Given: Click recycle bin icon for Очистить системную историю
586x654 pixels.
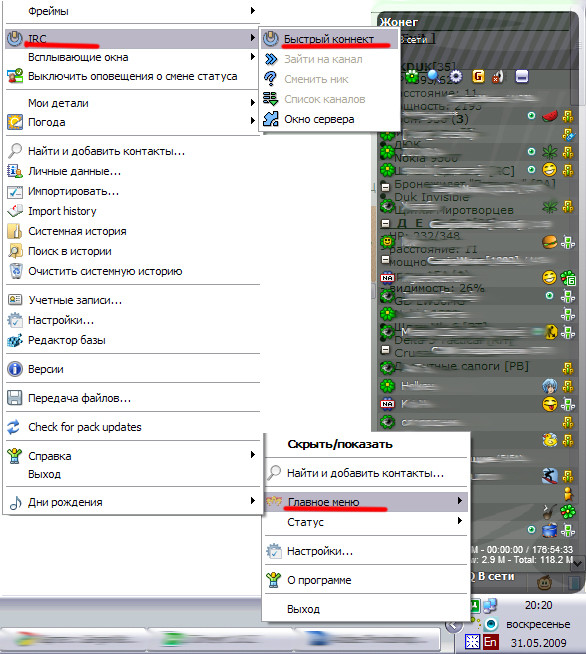Looking at the screenshot, I should (x=16, y=271).
